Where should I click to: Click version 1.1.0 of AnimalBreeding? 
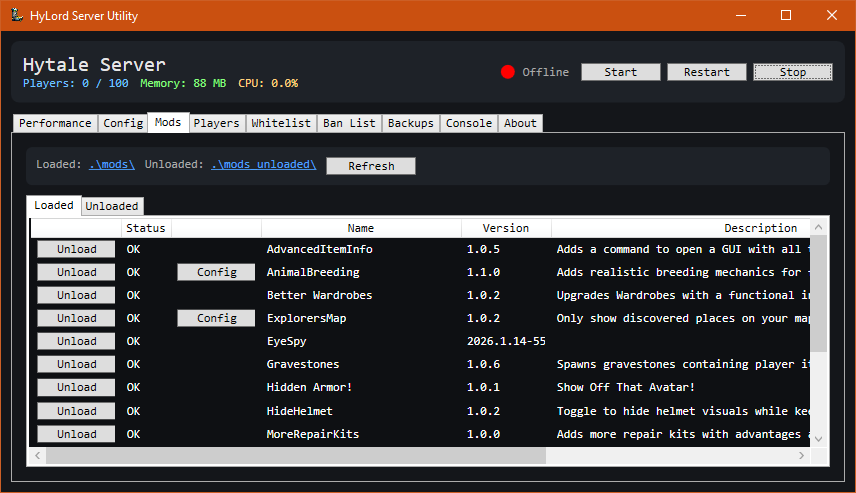click(483, 272)
